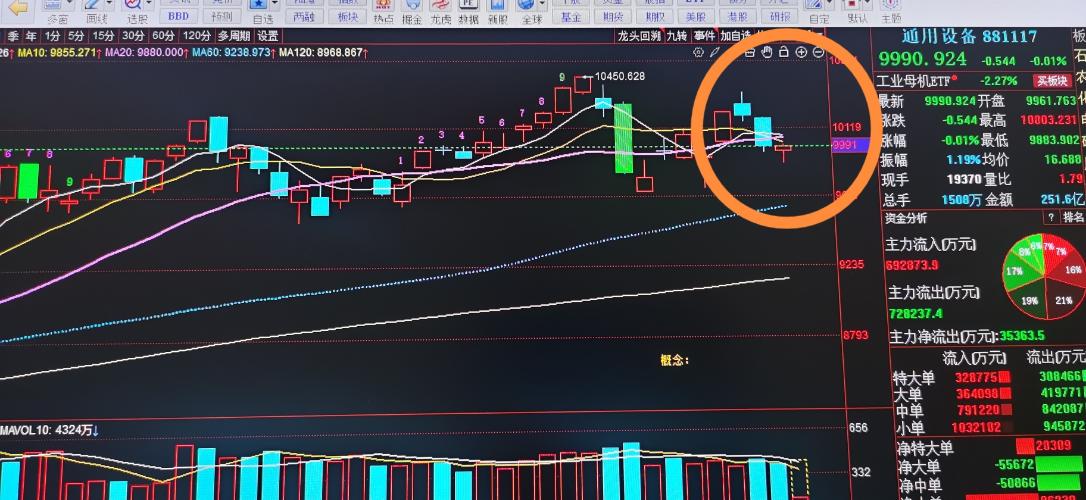Expand the 自选 favorites dropdown arrow
Viewport: 1086px width, 500px height.
(276, 4)
